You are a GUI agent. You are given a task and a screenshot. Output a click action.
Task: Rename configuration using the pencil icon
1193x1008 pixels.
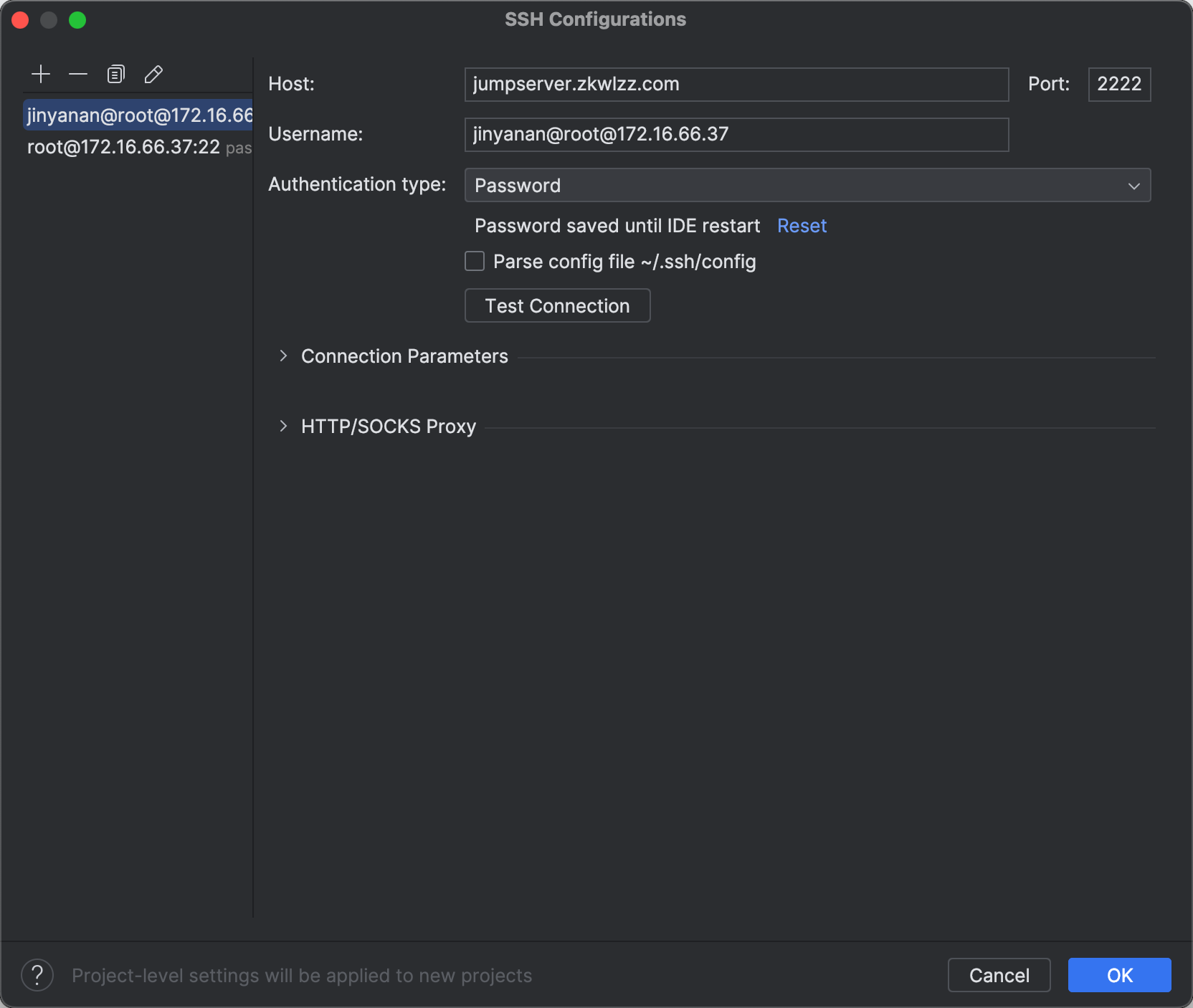click(x=153, y=74)
